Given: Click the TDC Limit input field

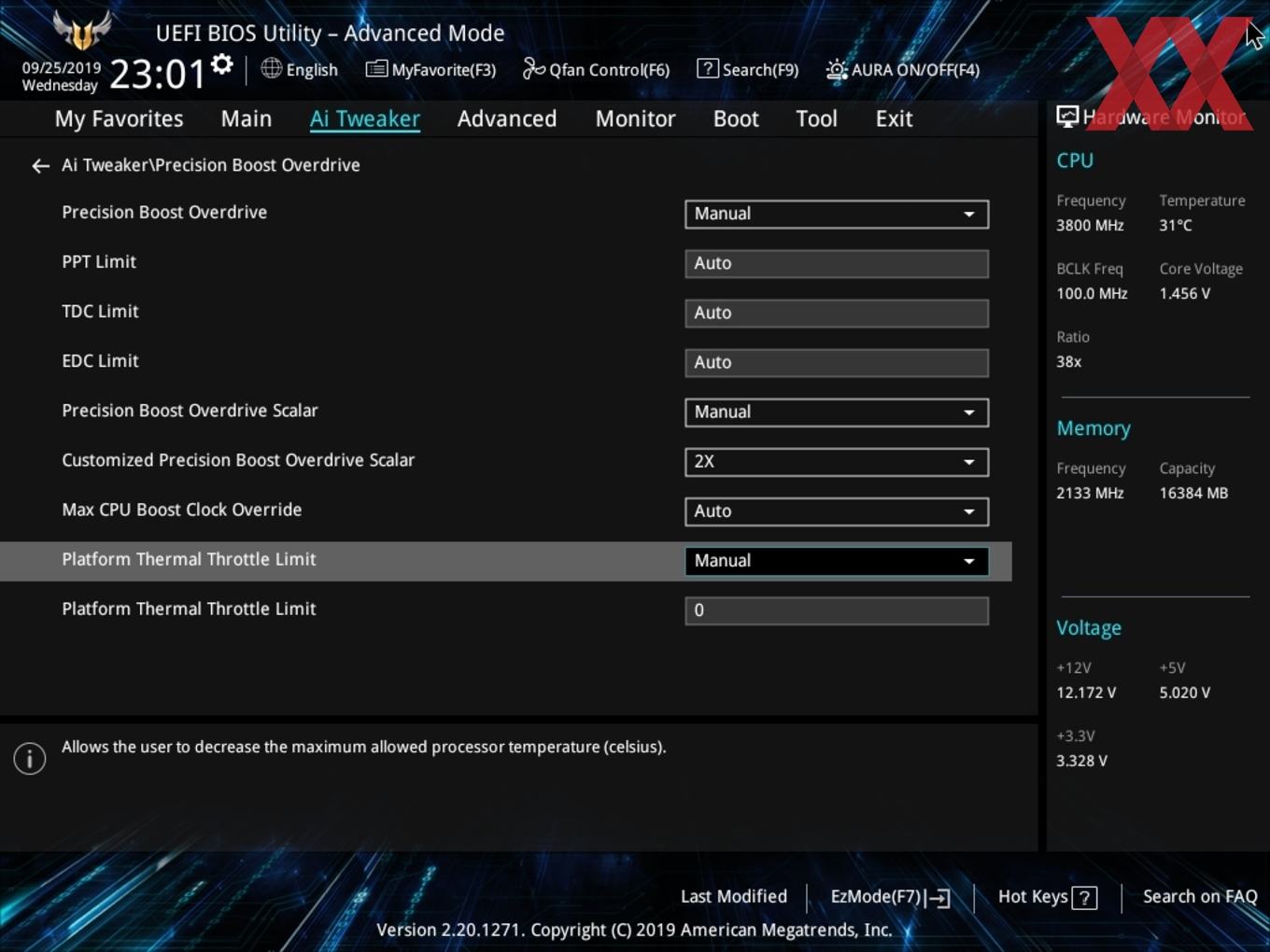Looking at the screenshot, I should click(837, 313).
